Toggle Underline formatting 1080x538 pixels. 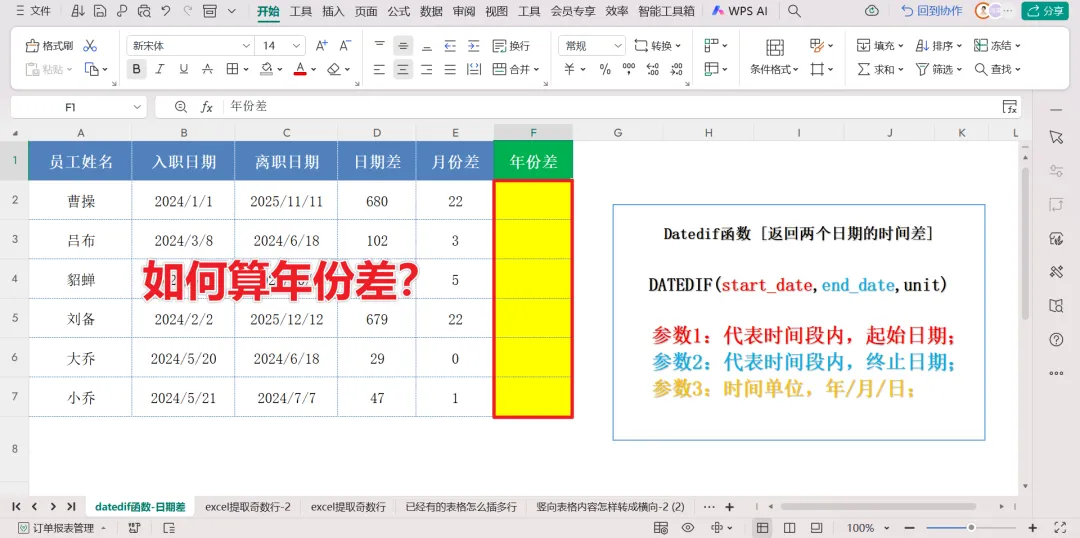[x=183, y=69]
